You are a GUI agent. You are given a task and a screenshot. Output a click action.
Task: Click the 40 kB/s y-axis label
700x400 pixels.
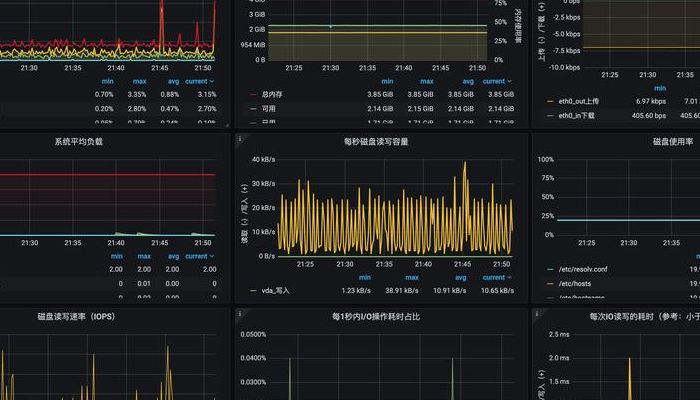[263, 159]
